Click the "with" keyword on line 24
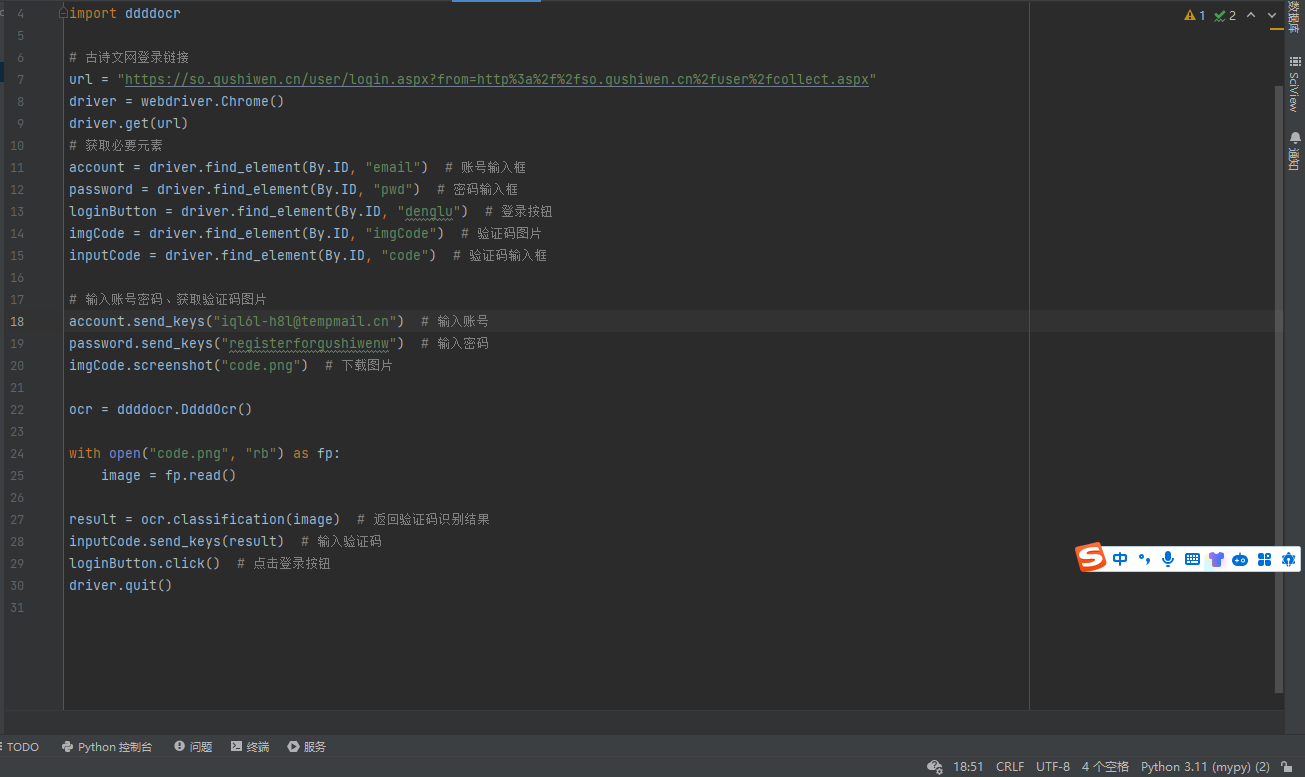Screen dimensions: 1305x777 pyautogui.click(x=85, y=453)
